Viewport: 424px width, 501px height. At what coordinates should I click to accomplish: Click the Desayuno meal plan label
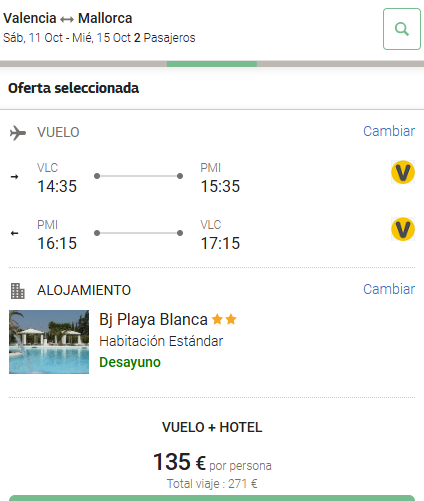[130, 362]
